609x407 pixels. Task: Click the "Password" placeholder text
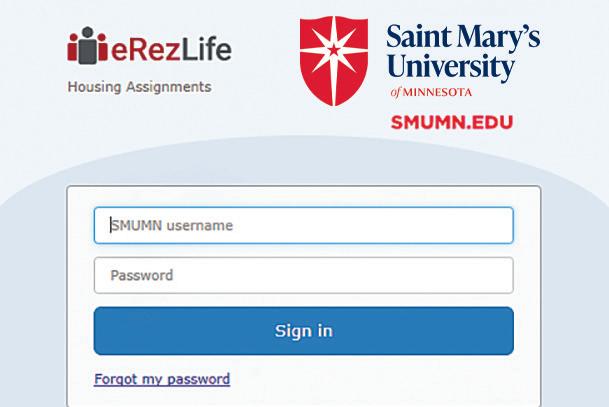[141, 275]
